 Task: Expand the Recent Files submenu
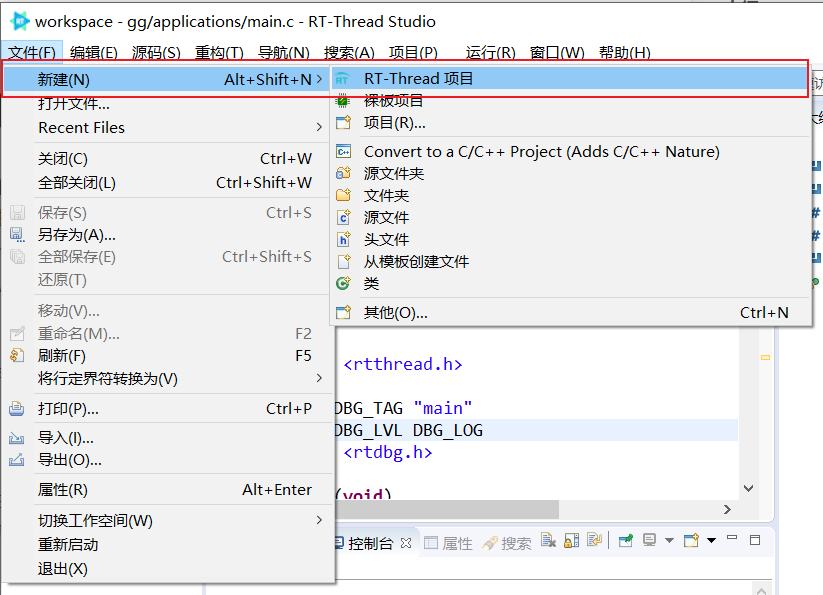coord(319,127)
